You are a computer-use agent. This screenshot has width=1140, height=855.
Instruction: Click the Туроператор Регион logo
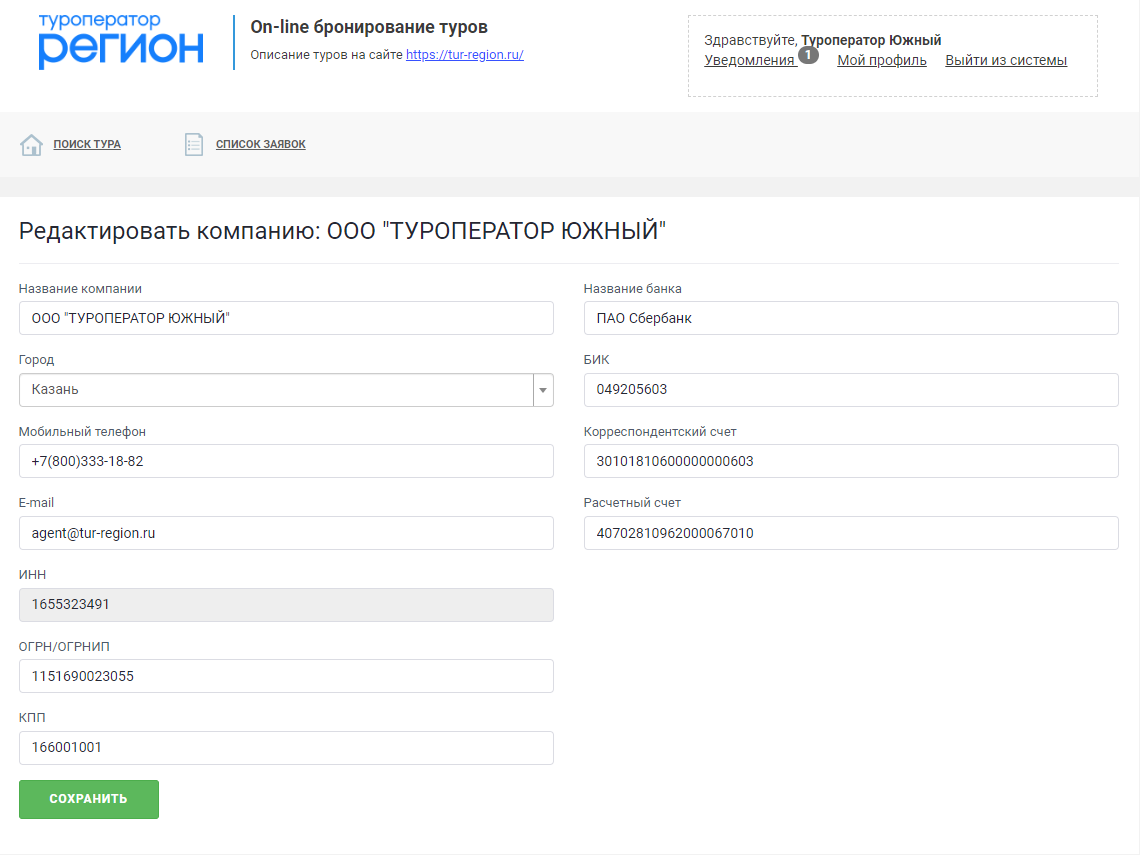tap(121, 42)
